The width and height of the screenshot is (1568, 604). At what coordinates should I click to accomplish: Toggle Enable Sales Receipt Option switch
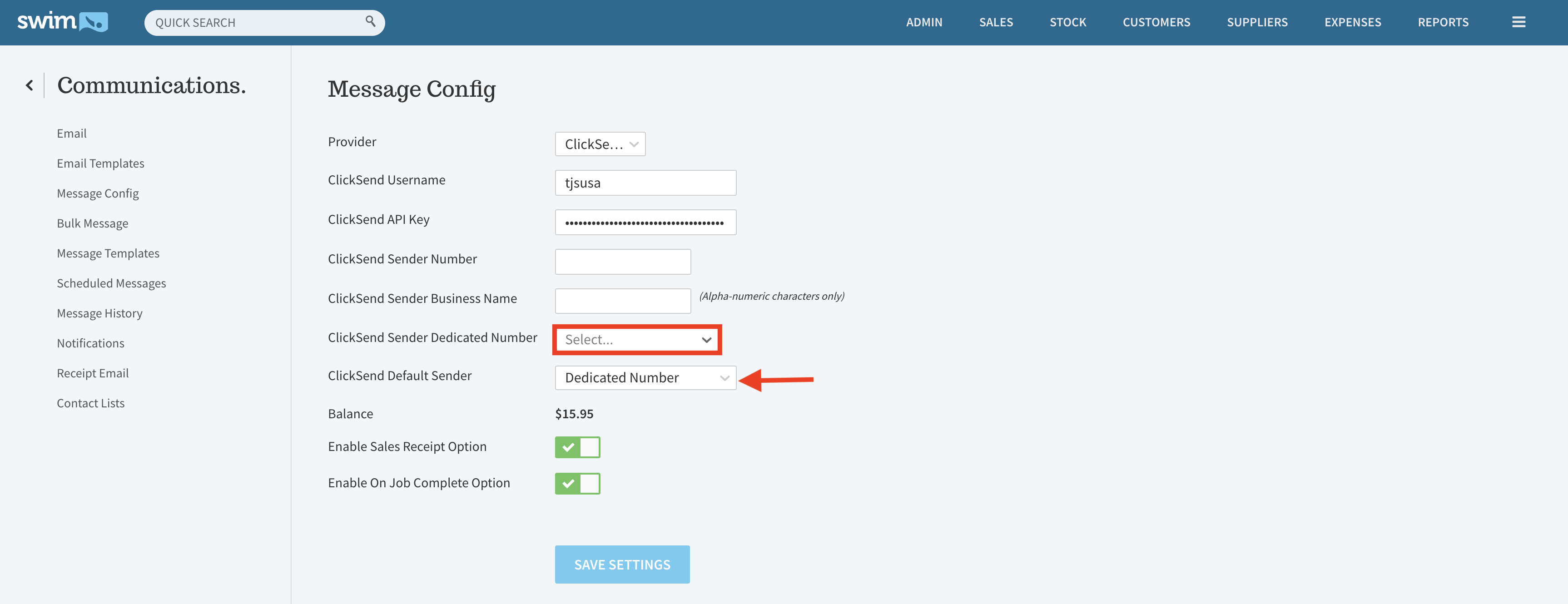[577, 447]
